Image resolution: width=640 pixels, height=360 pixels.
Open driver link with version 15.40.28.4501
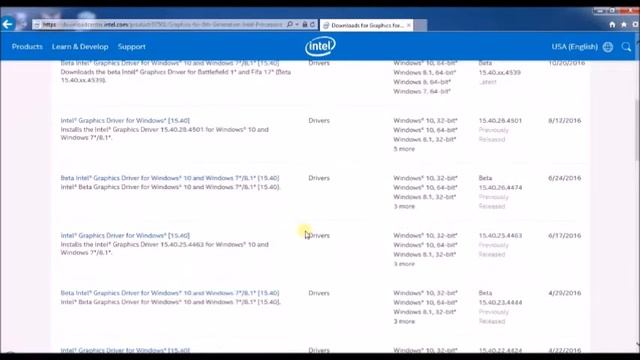tap(125, 120)
